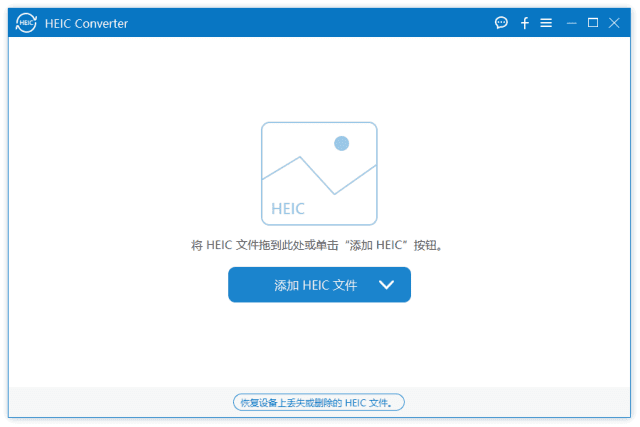Click the "HEIC" label inside the placeholder
This screenshot has width=640, height=427.
click(x=288, y=209)
